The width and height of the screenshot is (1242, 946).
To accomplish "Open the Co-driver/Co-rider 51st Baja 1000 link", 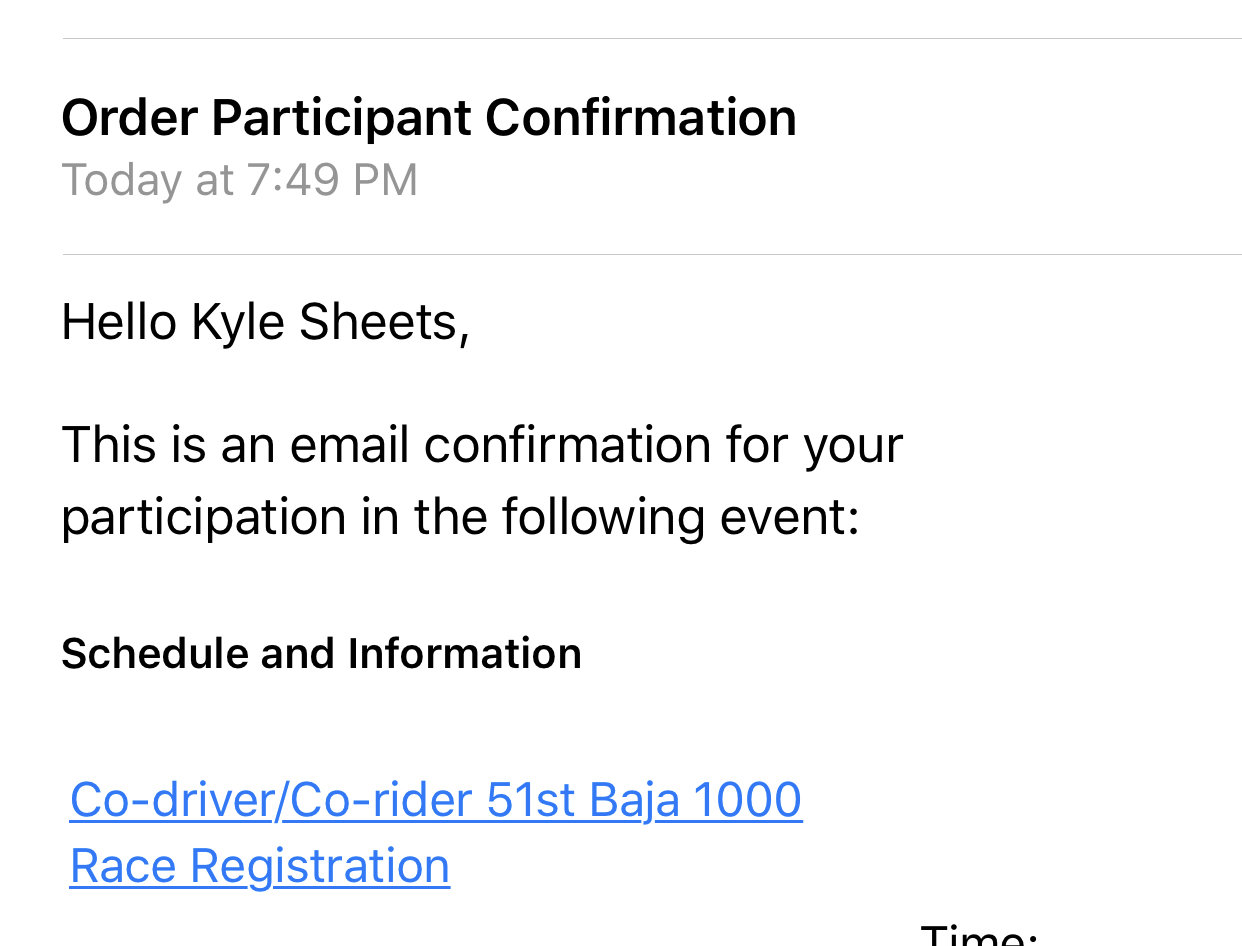I will point(436,800).
